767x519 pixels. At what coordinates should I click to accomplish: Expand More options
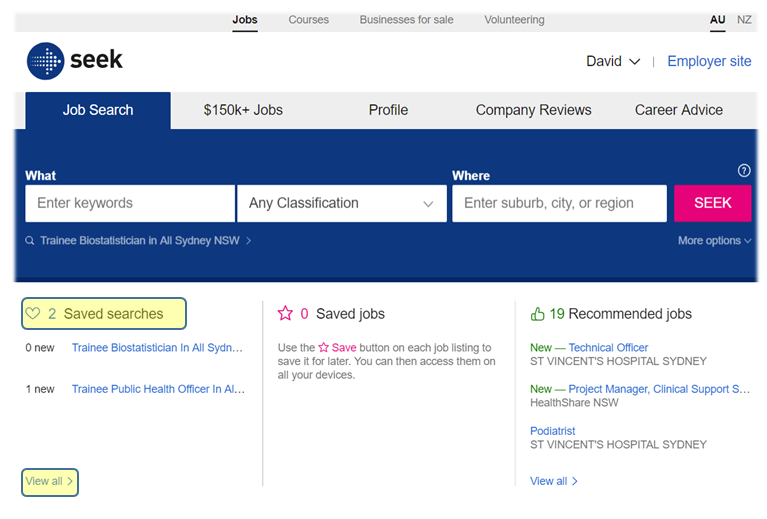[714, 241]
